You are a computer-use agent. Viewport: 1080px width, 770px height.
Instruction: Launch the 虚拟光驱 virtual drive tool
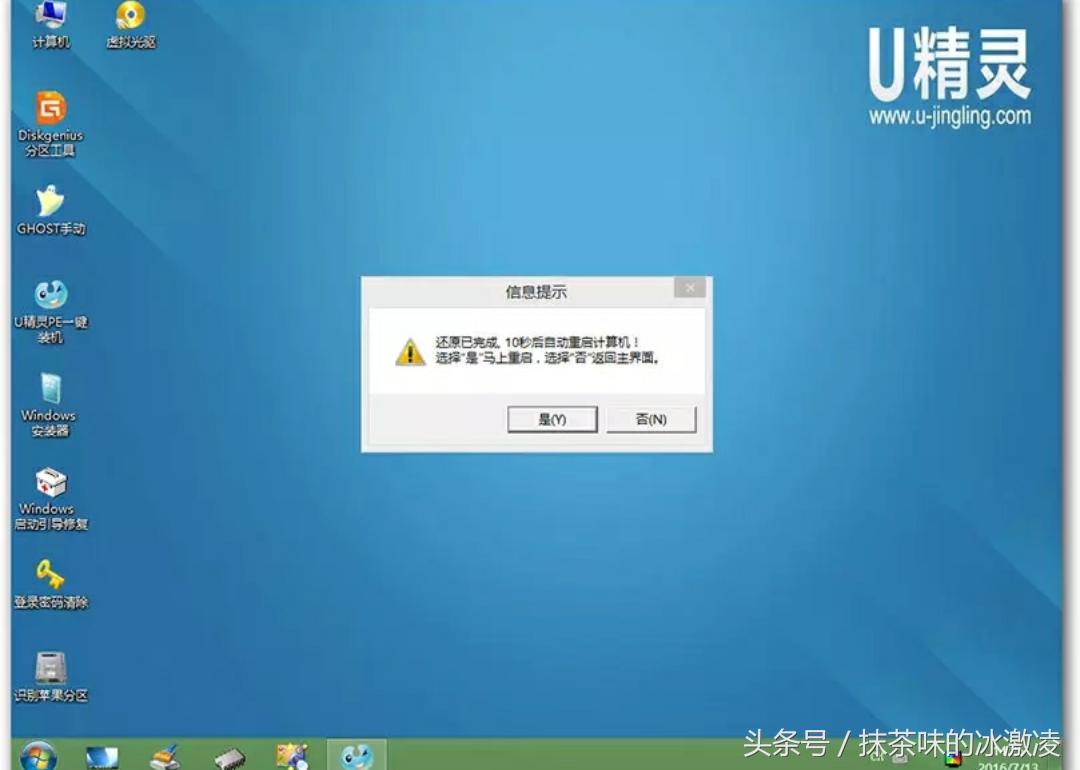[x=128, y=18]
